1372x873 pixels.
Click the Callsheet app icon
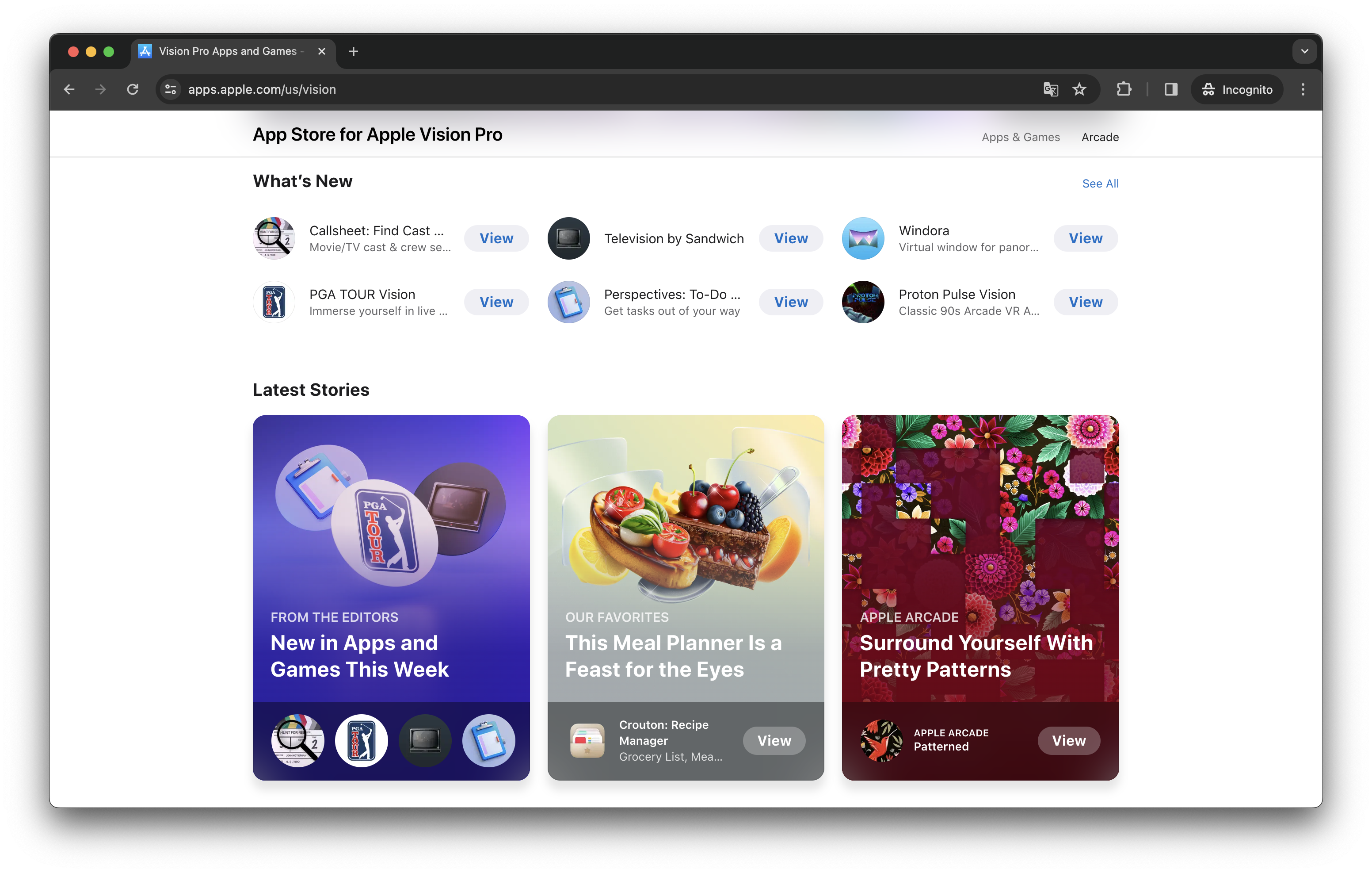pyautogui.click(x=274, y=238)
